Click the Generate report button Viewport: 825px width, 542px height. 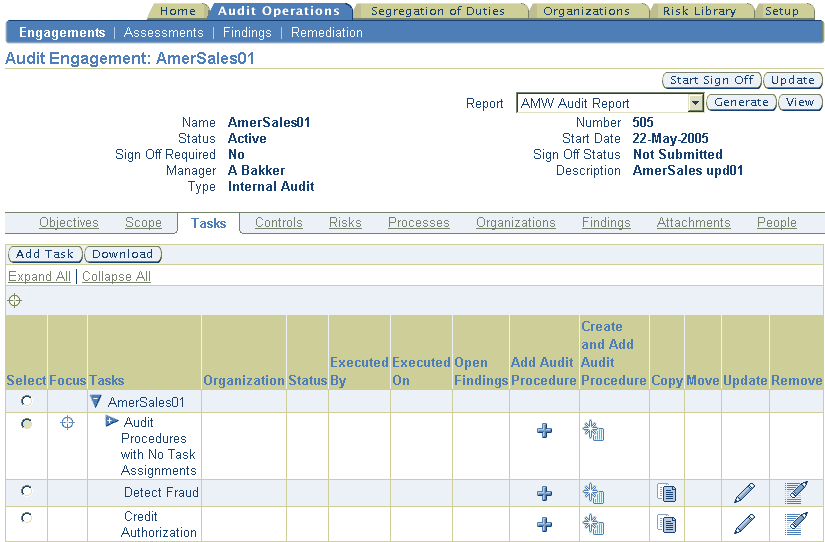[x=741, y=102]
